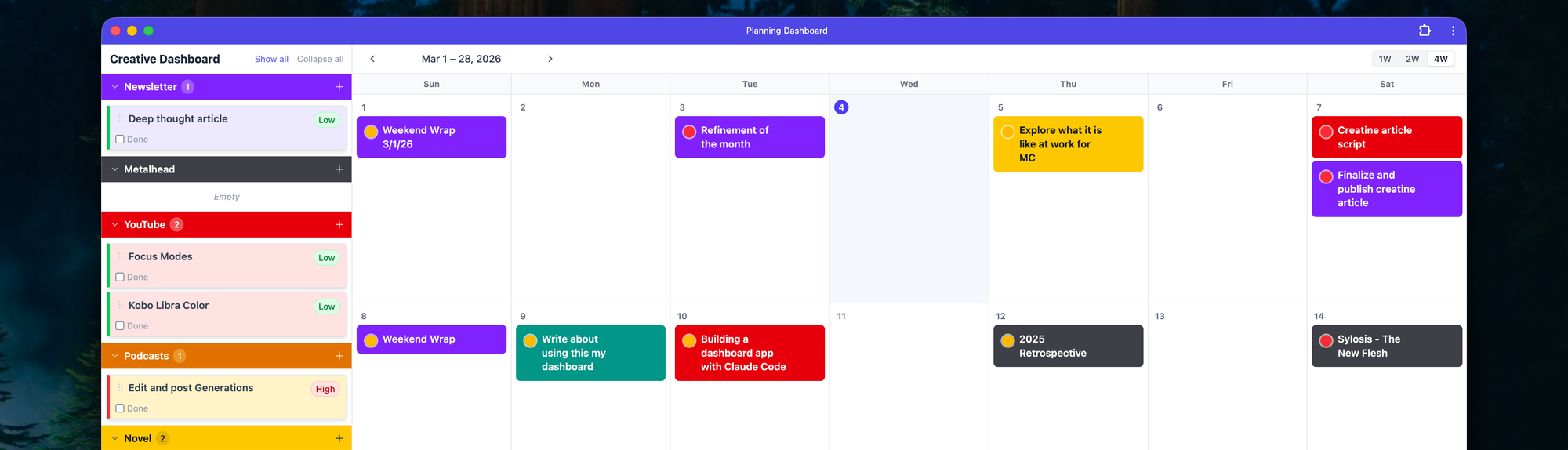Click Low priority badge on Kobo Libra Color
This screenshot has height=450, width=1568.
[x=327, y=307]
